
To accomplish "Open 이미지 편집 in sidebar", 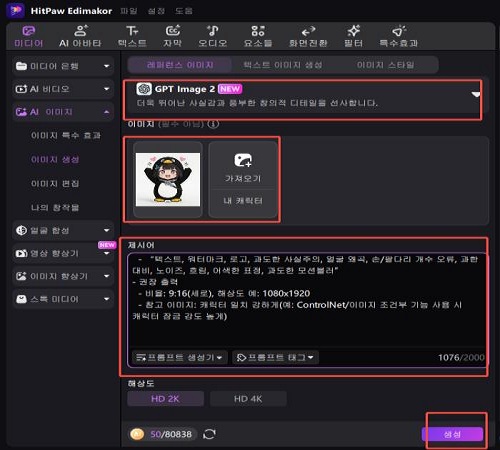I will coord(55,183).
